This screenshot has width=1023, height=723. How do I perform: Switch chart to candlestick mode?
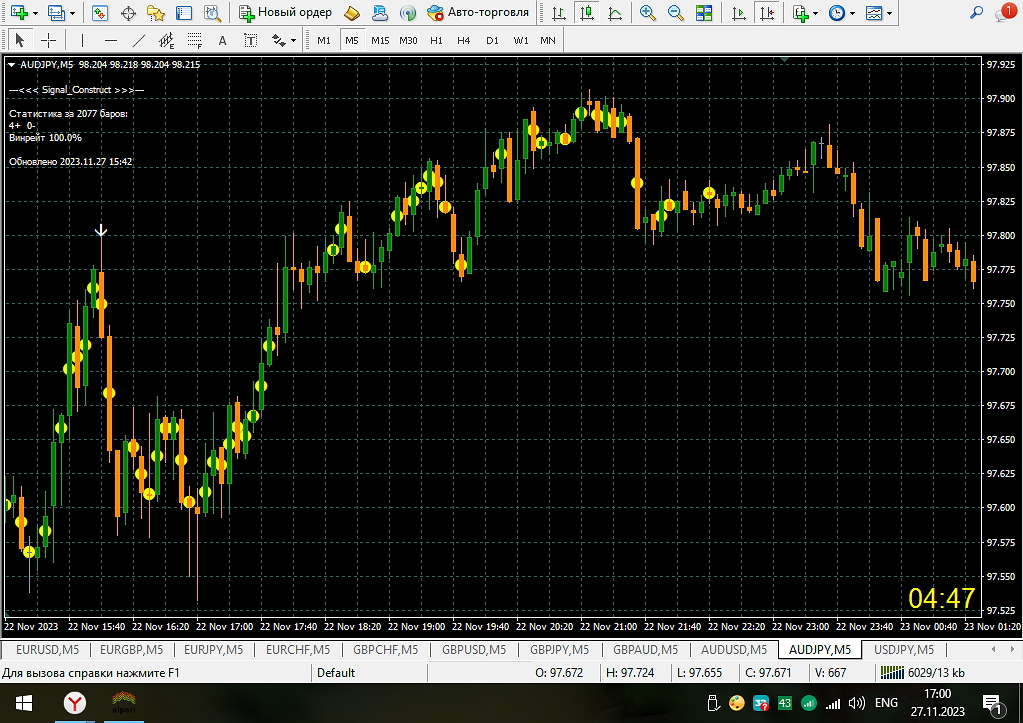(587, 12)
